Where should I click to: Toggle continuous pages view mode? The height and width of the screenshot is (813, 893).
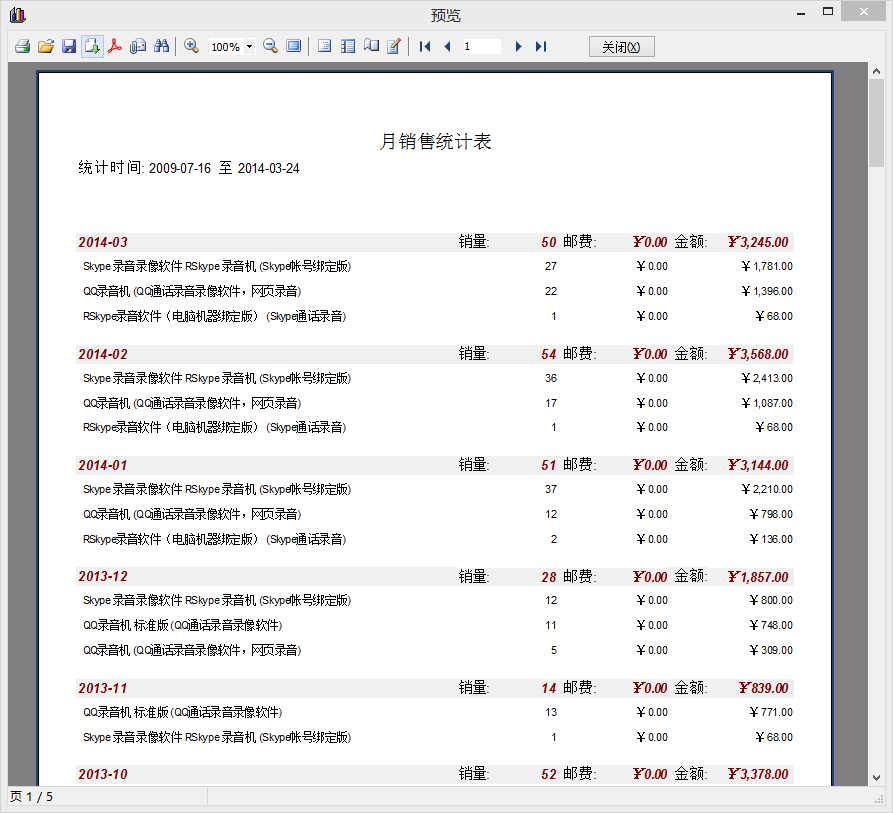point(346,46)
